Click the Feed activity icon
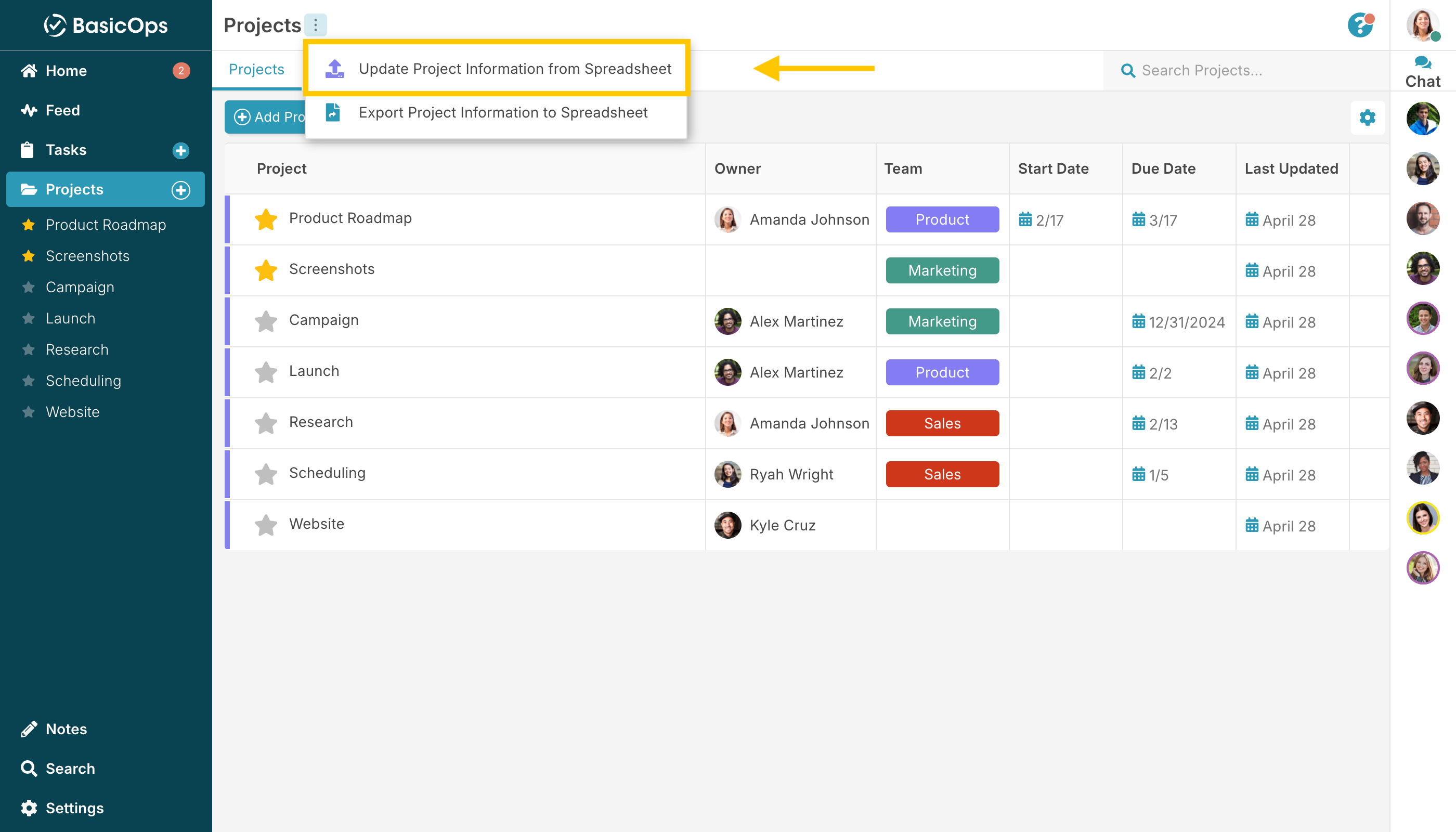 (29, 110)
